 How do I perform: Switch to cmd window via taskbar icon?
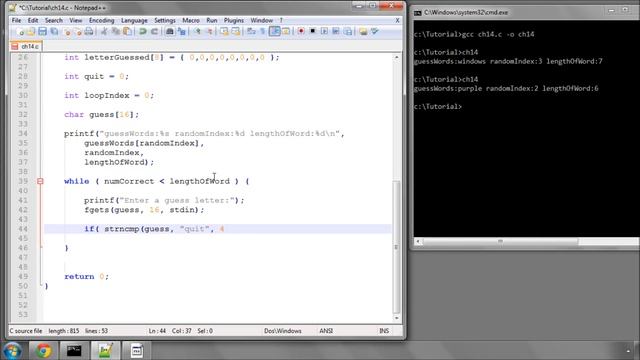[74, 351]
